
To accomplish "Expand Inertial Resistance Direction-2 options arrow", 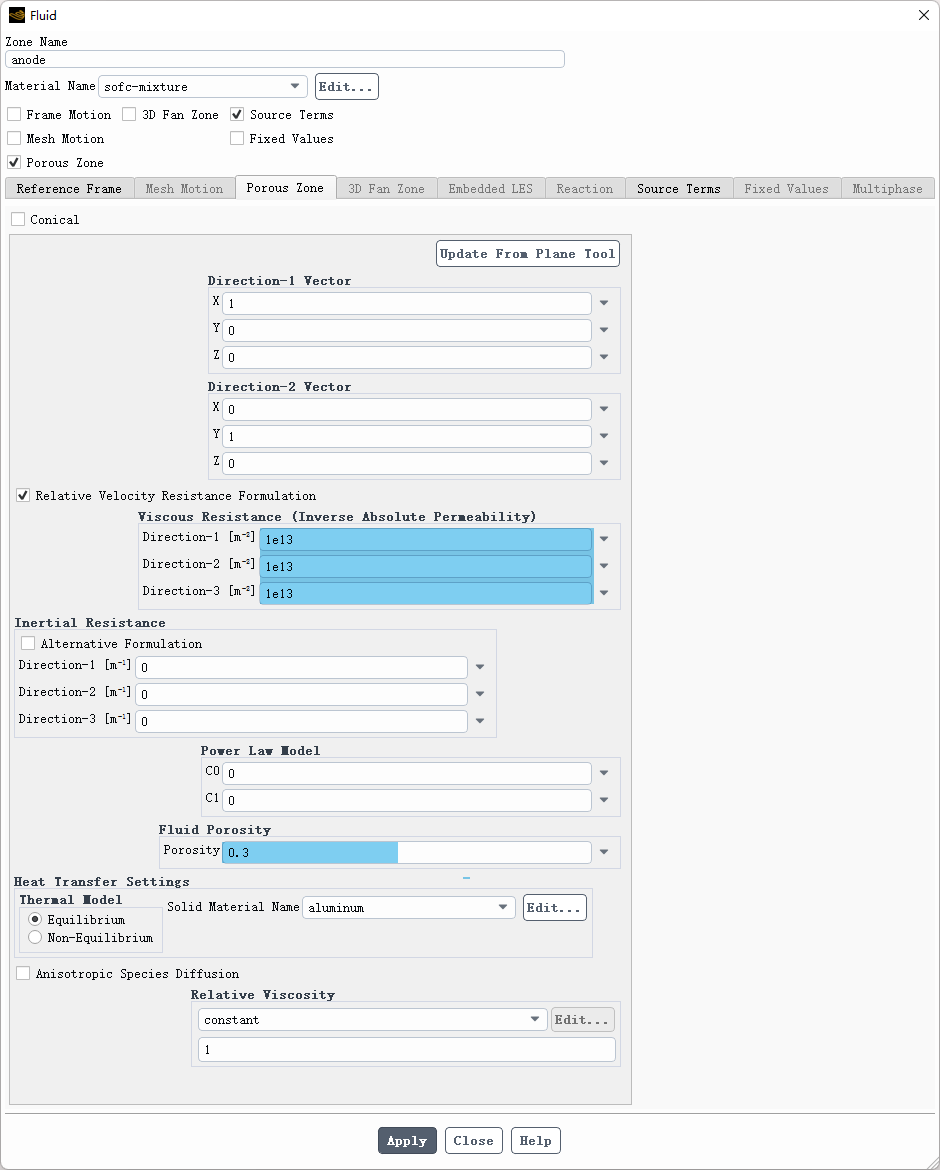I will [x=480, y=694].
